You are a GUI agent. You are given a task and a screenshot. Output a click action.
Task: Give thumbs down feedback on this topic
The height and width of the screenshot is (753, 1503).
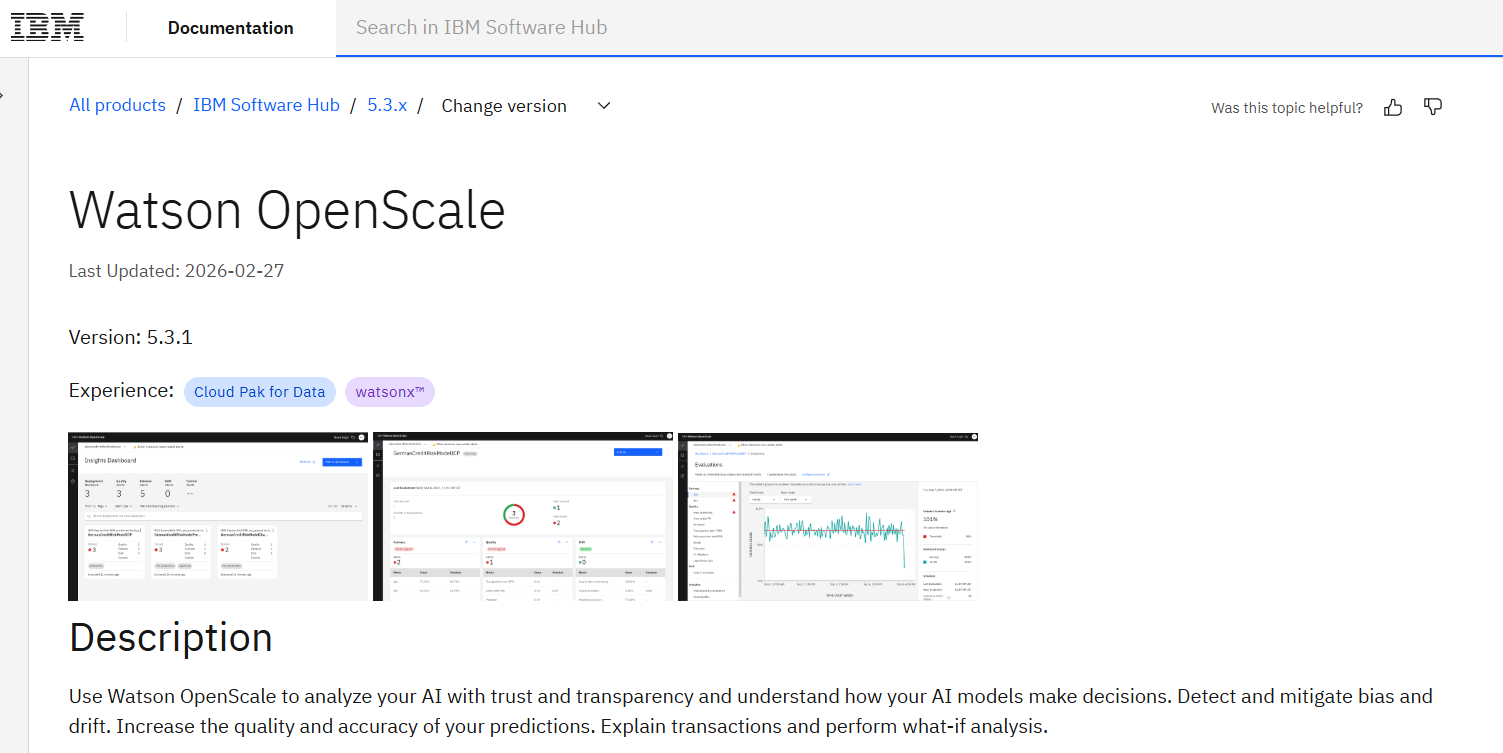[x=1432, y=106]
